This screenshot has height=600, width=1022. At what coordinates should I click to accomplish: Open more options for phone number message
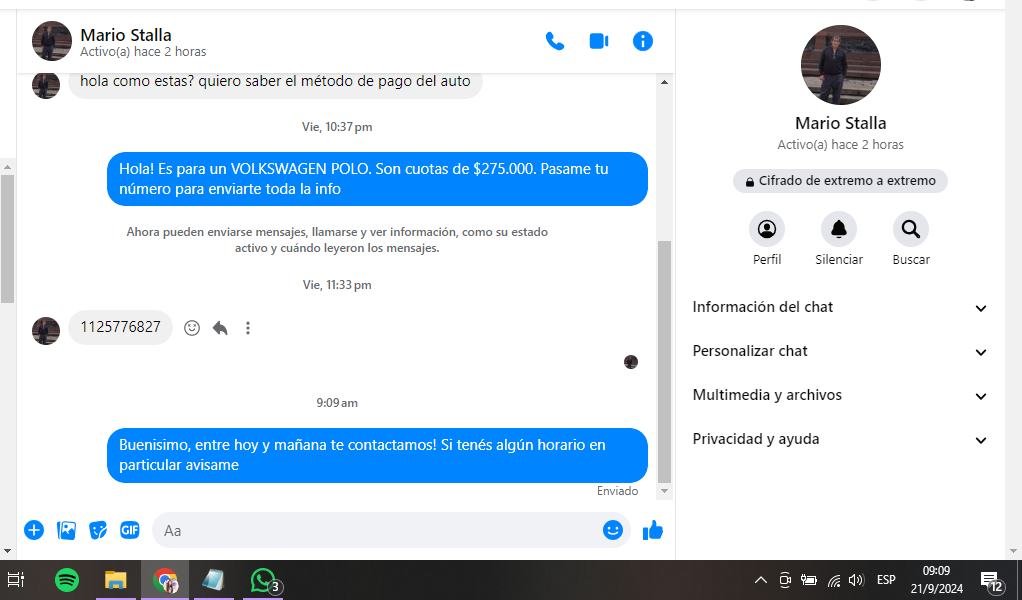tap(248, 328)
